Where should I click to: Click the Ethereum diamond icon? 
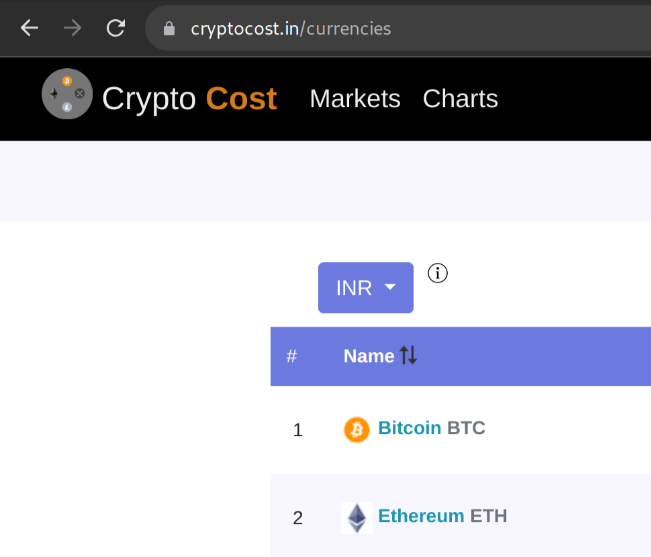(x=357, y=518)
